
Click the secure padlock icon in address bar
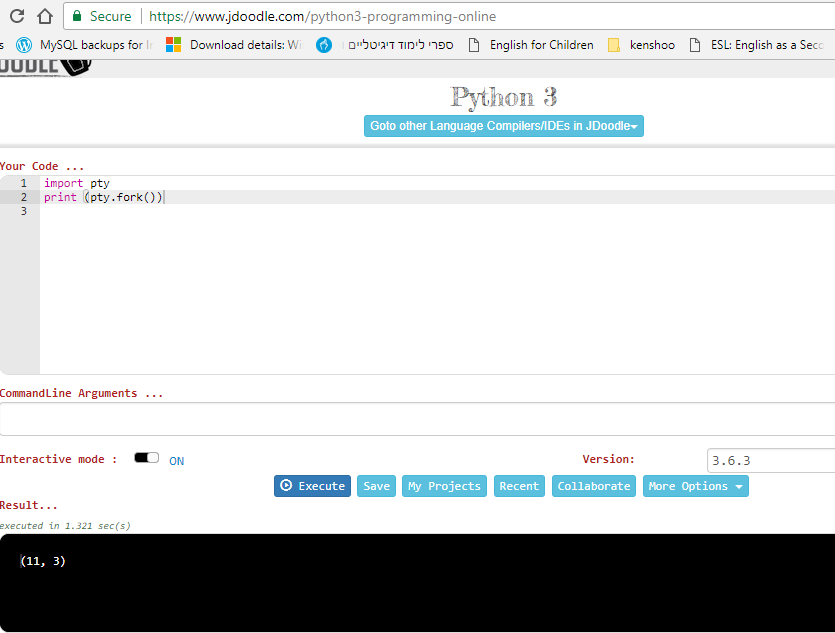78,16
